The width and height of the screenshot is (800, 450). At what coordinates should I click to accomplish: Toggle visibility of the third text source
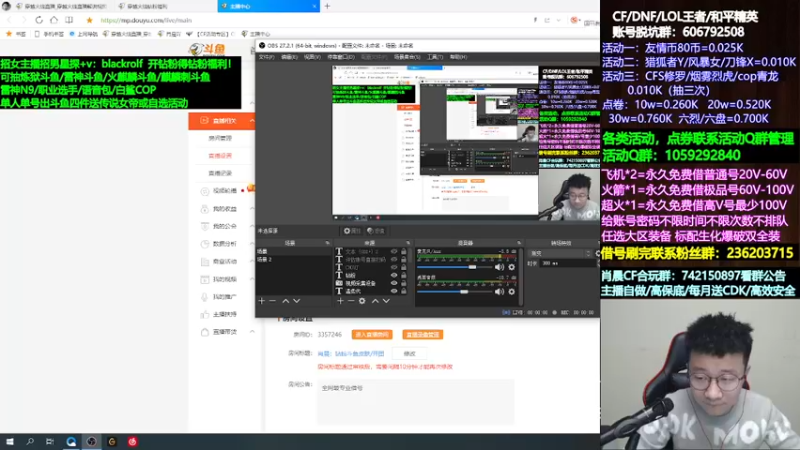point(394,267)
